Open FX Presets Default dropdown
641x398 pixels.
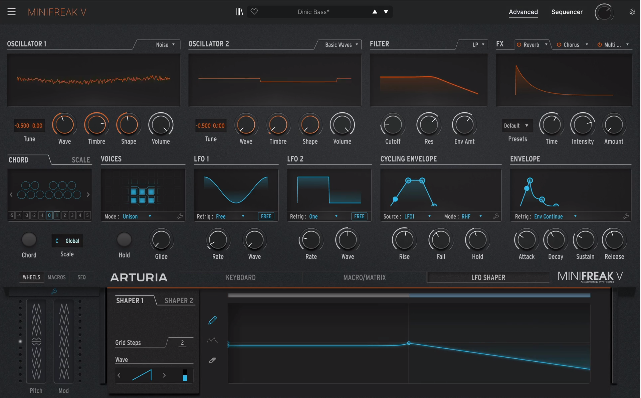(517, 125)
